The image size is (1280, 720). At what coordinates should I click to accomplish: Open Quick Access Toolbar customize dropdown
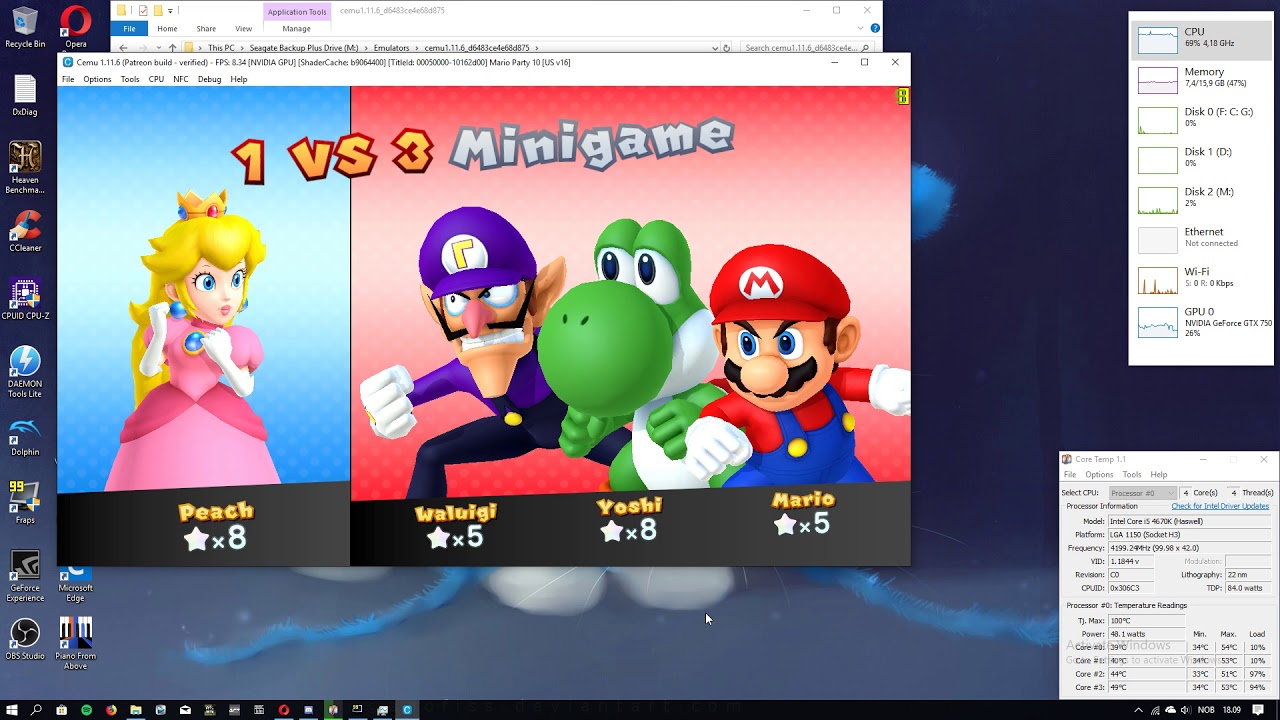(170, 11)
